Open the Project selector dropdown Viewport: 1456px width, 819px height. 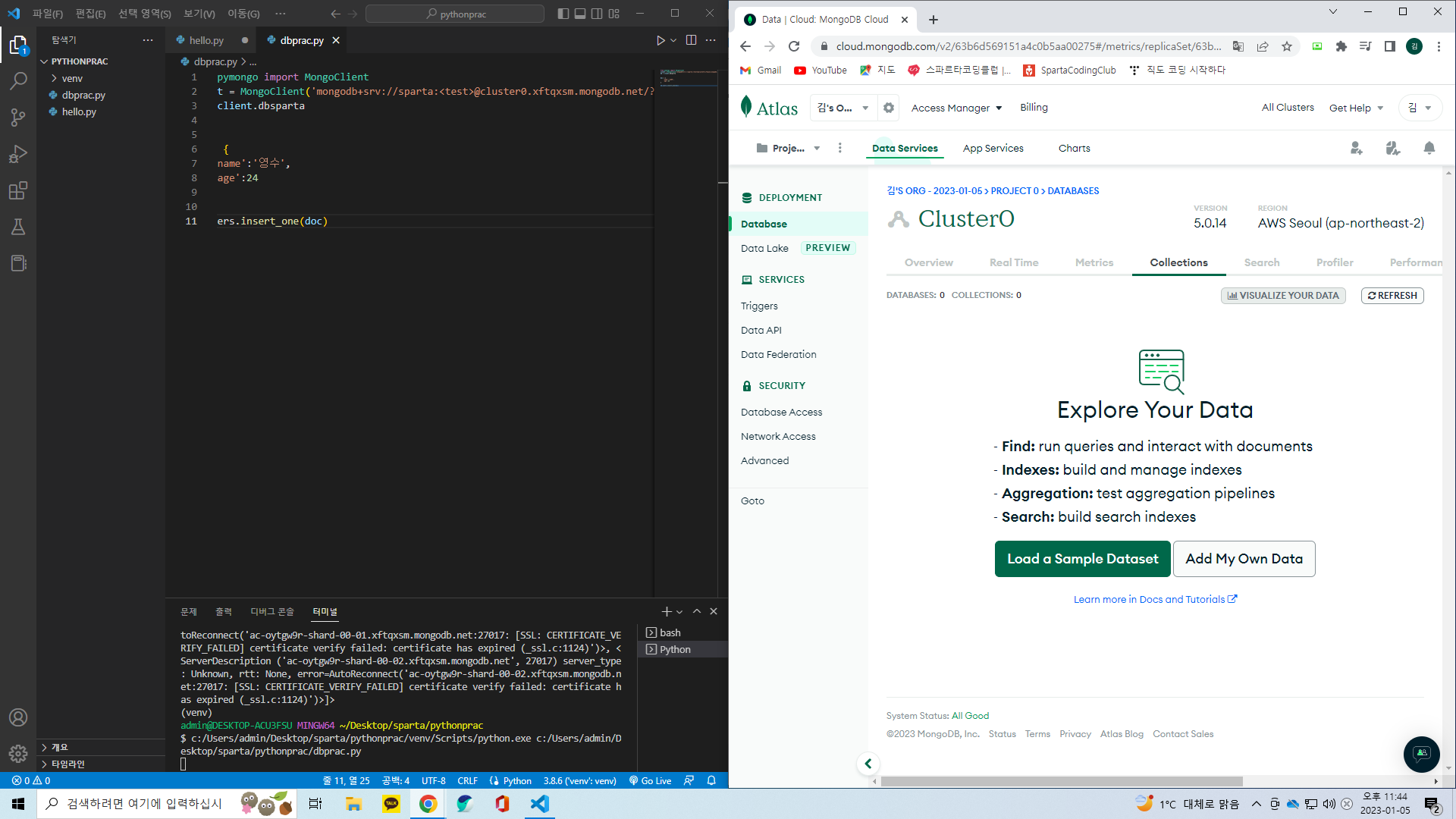coord(789,148)
